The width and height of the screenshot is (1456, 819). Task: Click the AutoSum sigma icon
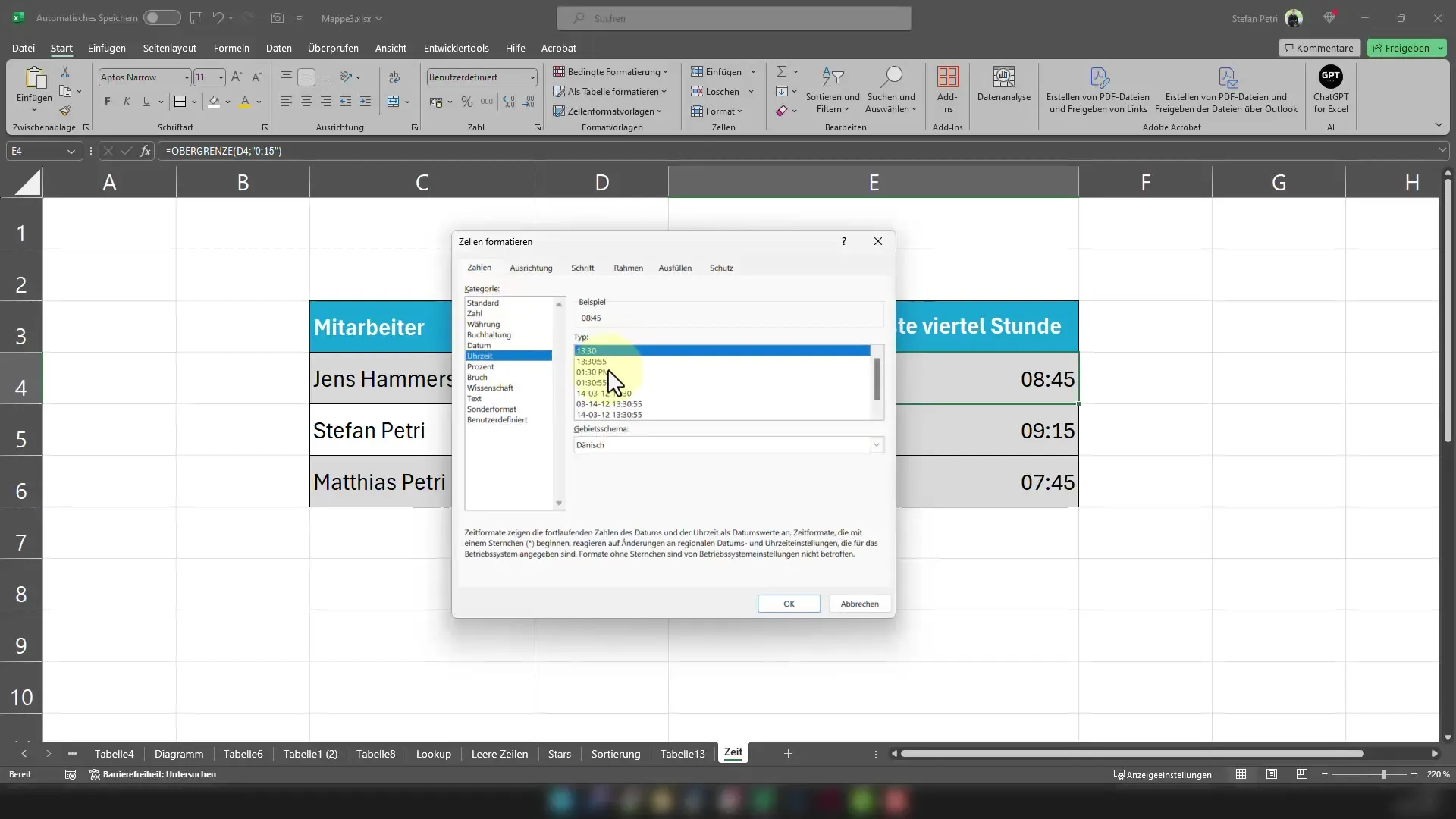[x=782, y=71]
